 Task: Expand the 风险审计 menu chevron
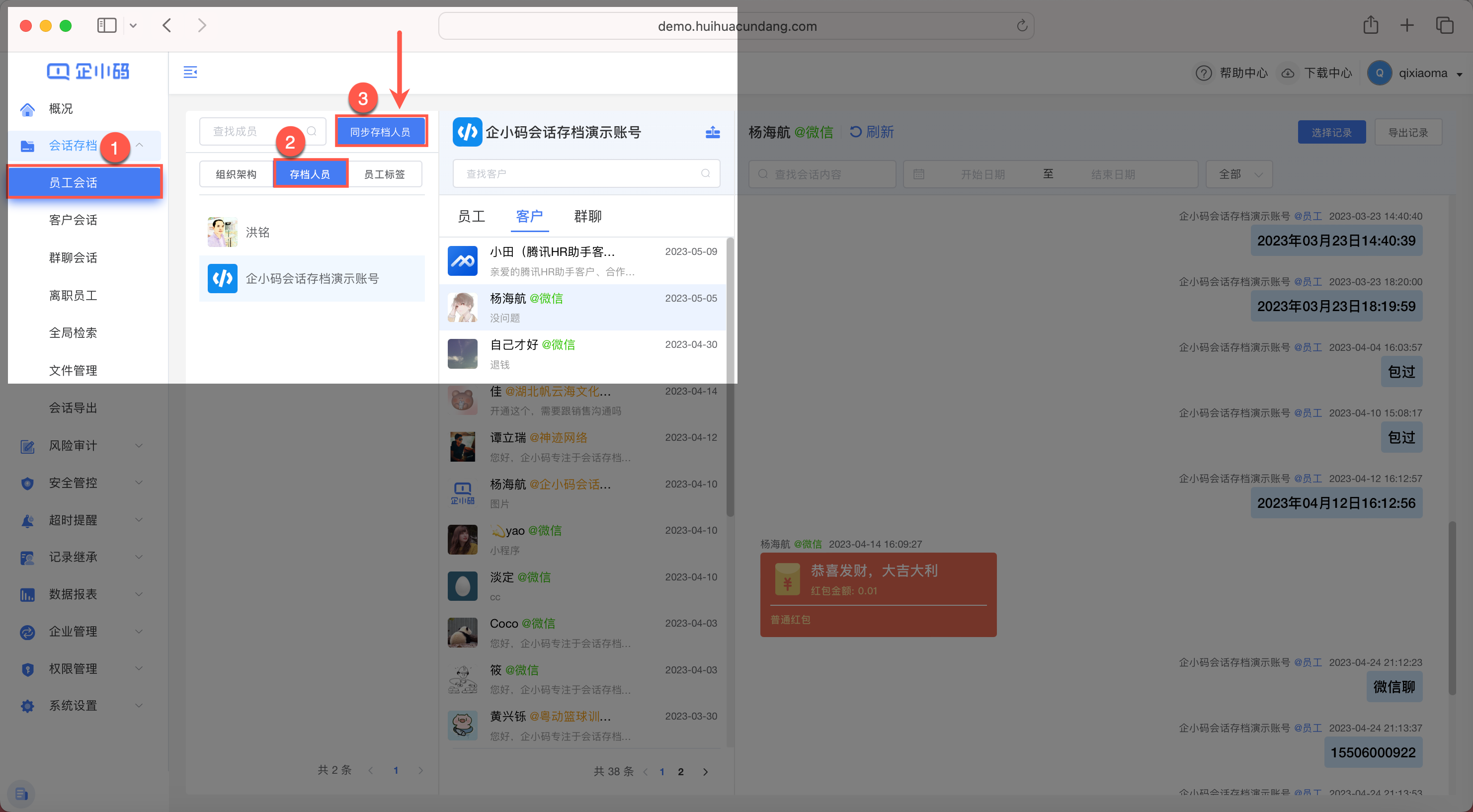pos(139,445)
